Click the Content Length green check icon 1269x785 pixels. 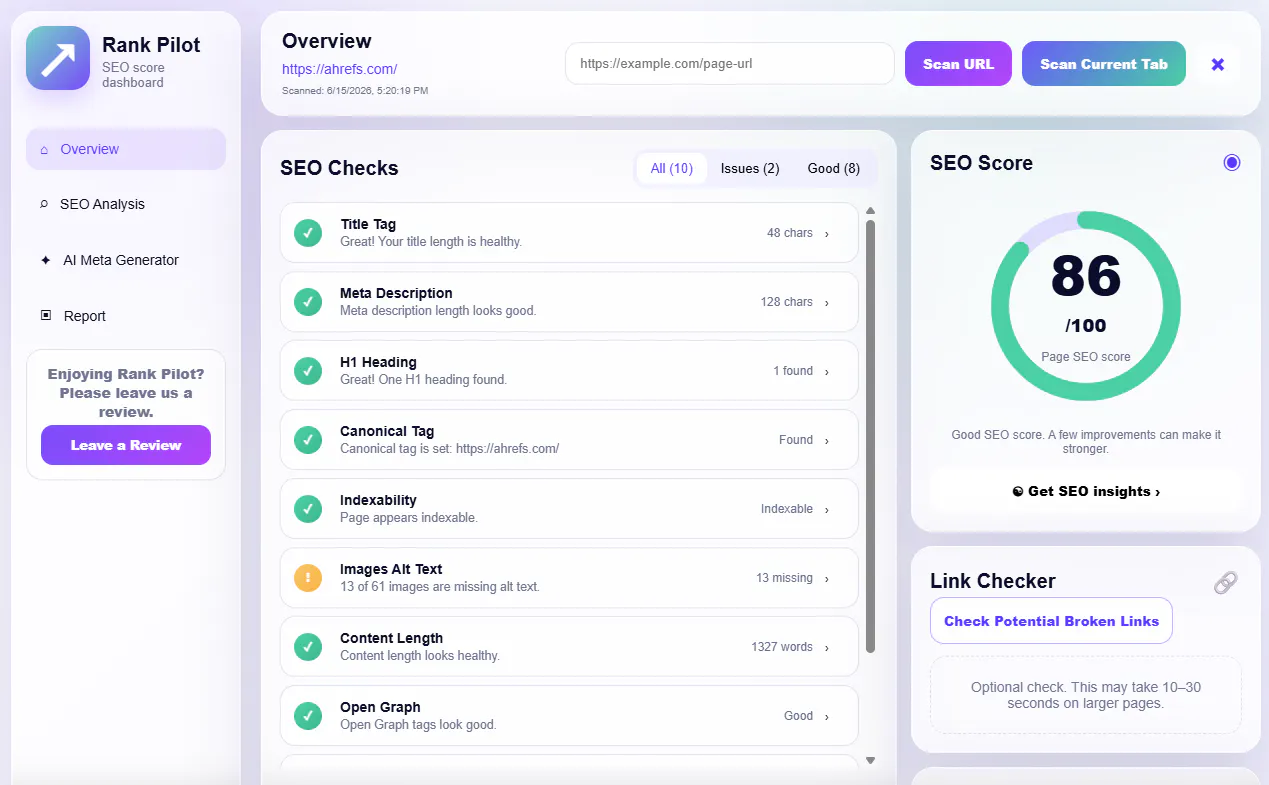click(308, 647)
